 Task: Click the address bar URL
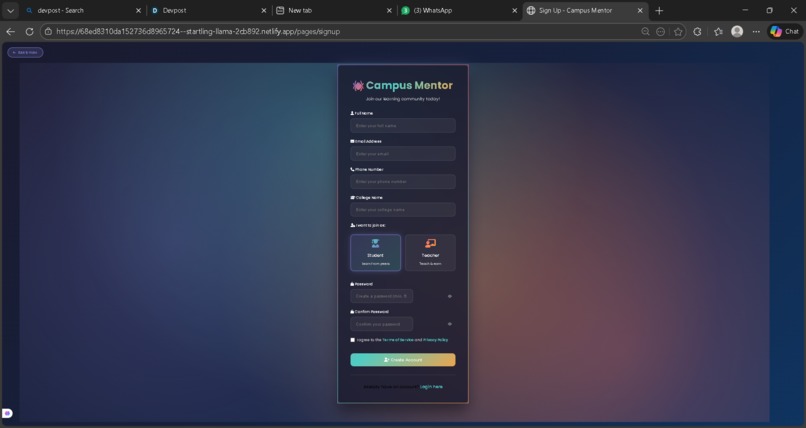(x=198, y=31)
